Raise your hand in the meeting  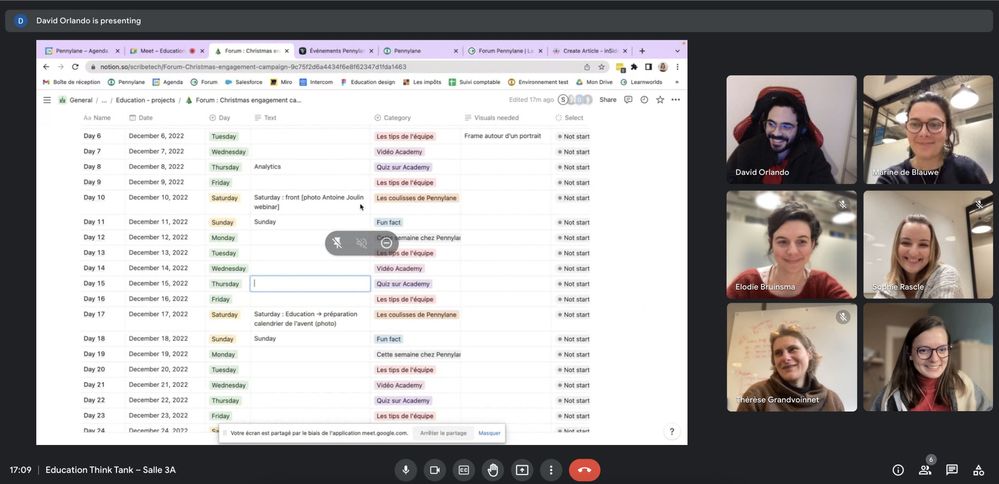tap(492, 470)
